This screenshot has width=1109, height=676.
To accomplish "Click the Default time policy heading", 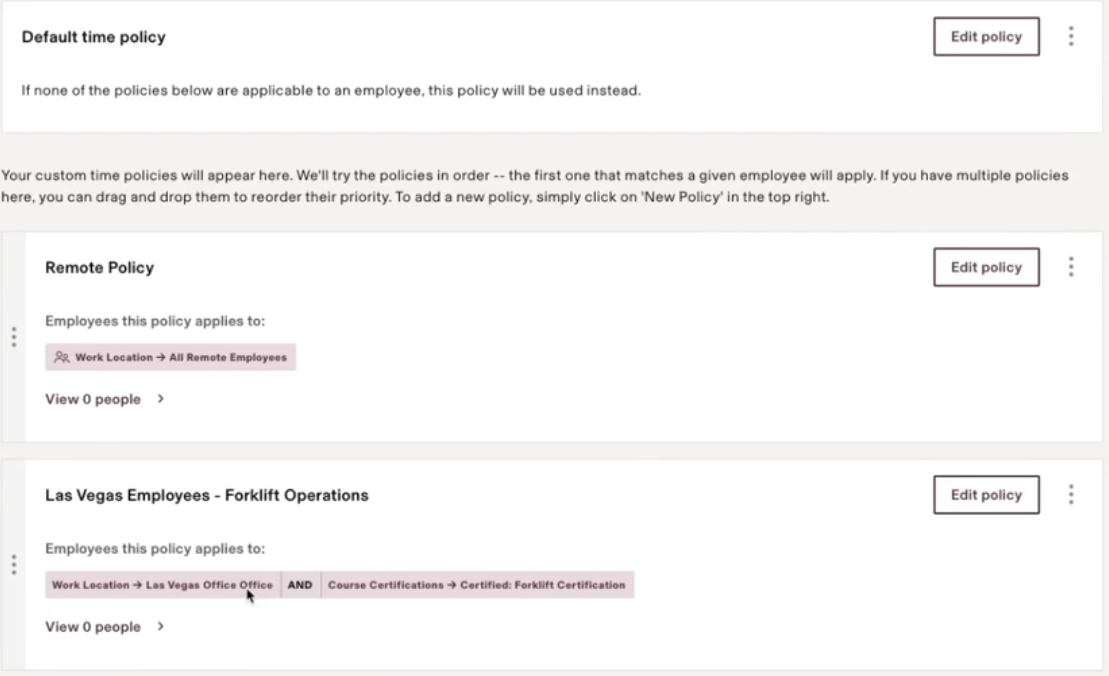I will pos(94,38).
